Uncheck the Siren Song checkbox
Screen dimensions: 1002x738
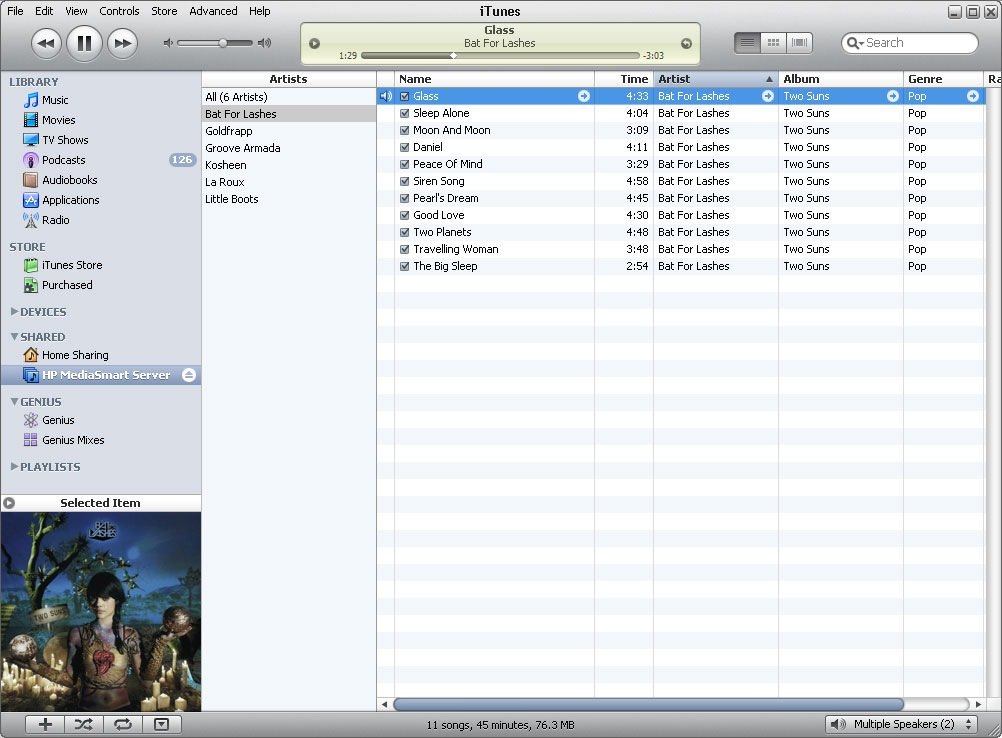pos(405,181)
